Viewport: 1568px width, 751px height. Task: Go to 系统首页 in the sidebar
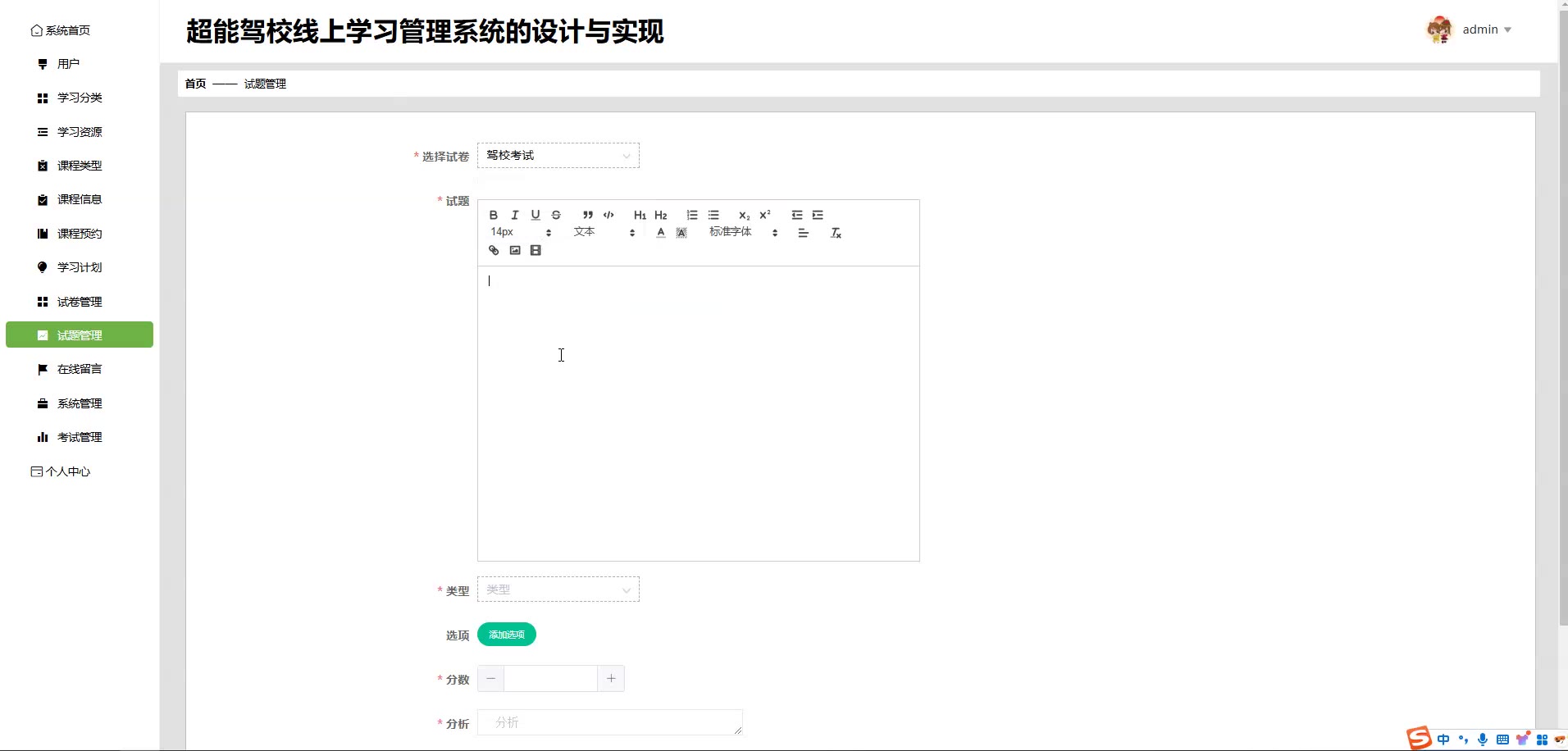61,30
